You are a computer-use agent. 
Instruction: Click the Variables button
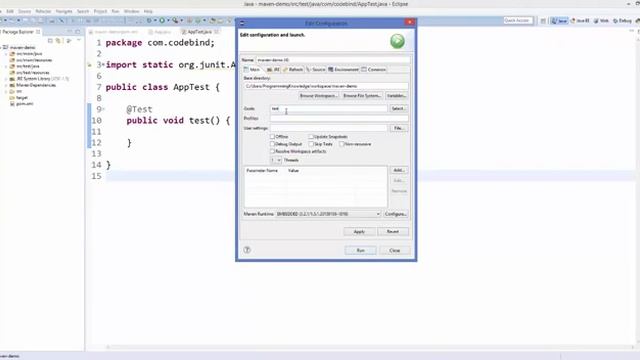[396, 96]
